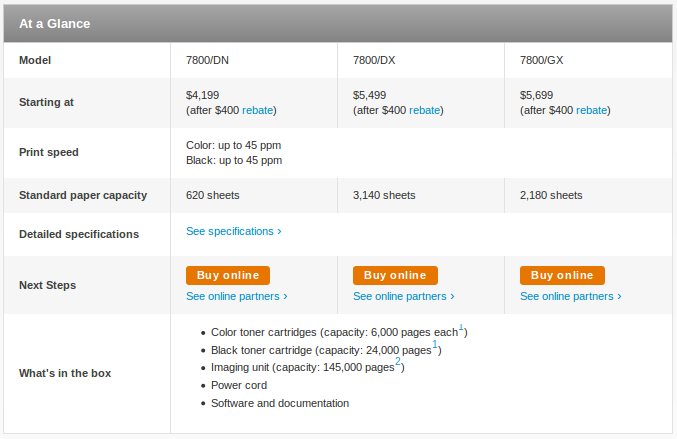Select the 7800/DN model cell
Image resolution: width=677 pixels, height=439 pixels.
(x=254, y=60)
